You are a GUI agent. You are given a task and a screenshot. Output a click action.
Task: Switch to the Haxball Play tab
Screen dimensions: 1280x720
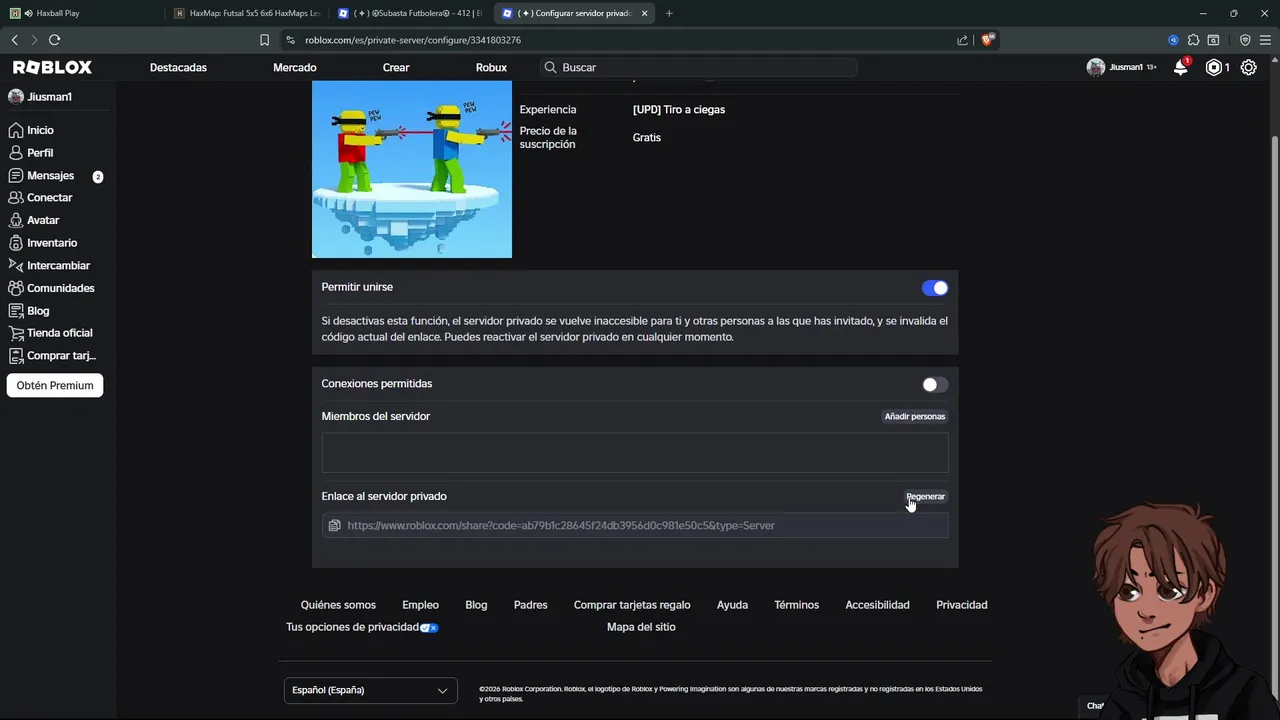80,13
